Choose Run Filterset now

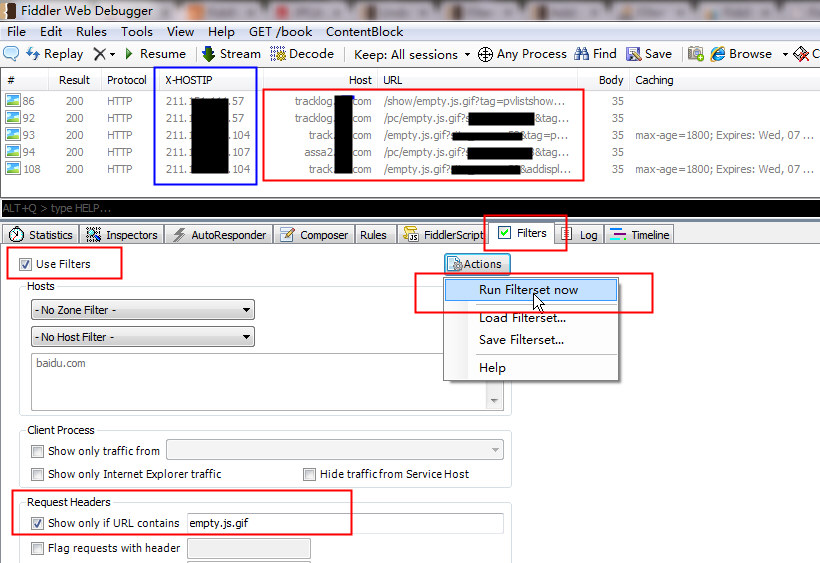pos(531,290)
